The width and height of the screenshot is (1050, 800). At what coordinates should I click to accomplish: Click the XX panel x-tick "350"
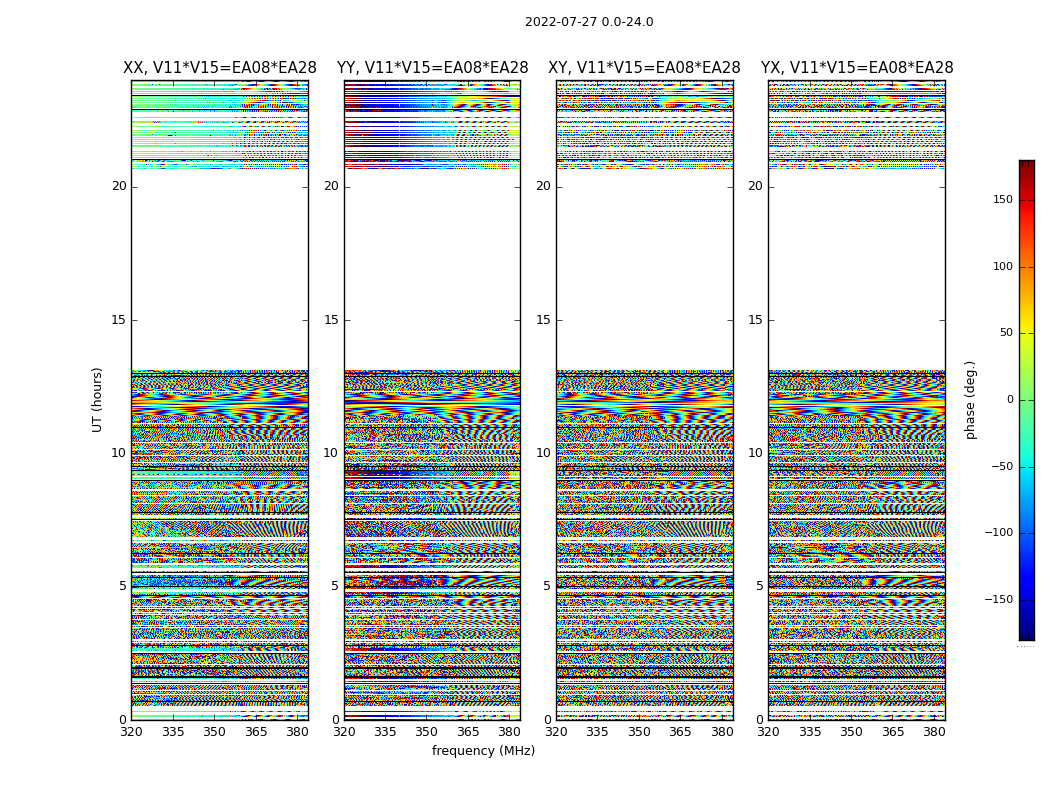tap(214, 732)
